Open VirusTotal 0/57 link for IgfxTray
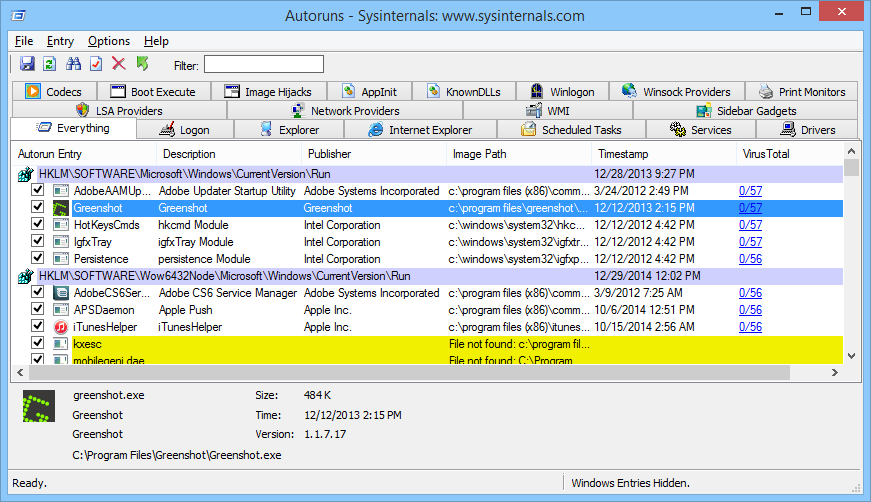 point(750,242)
